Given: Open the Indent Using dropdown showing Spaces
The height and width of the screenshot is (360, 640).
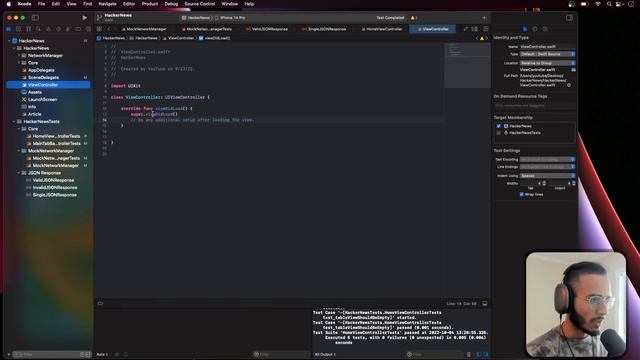Looking at the screenshot, I should click(548, 176).
